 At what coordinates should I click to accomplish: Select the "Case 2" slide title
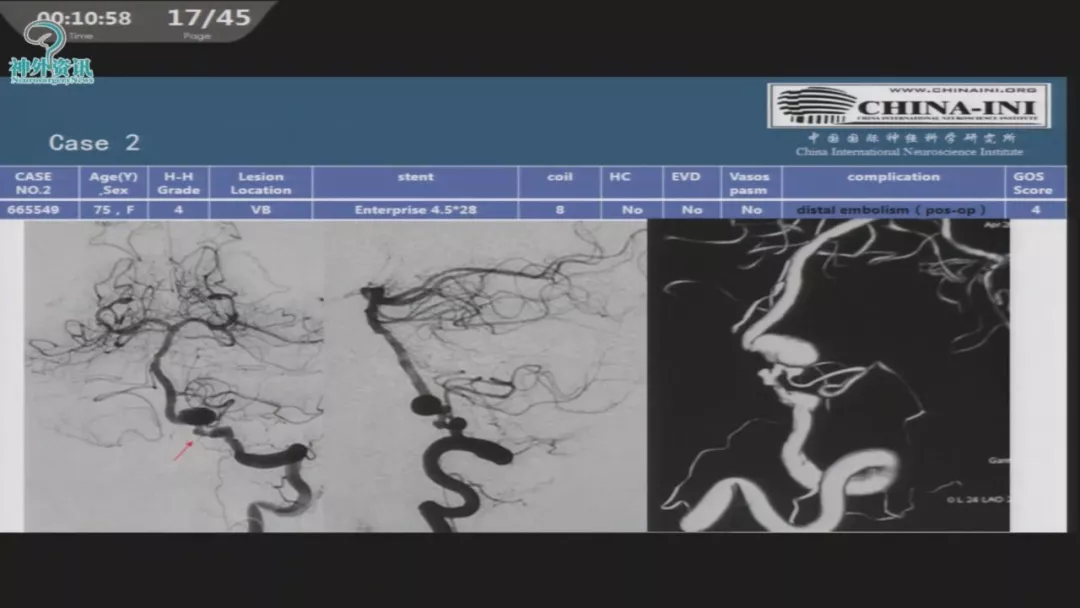pyautogui.click(x=94, y=143)
